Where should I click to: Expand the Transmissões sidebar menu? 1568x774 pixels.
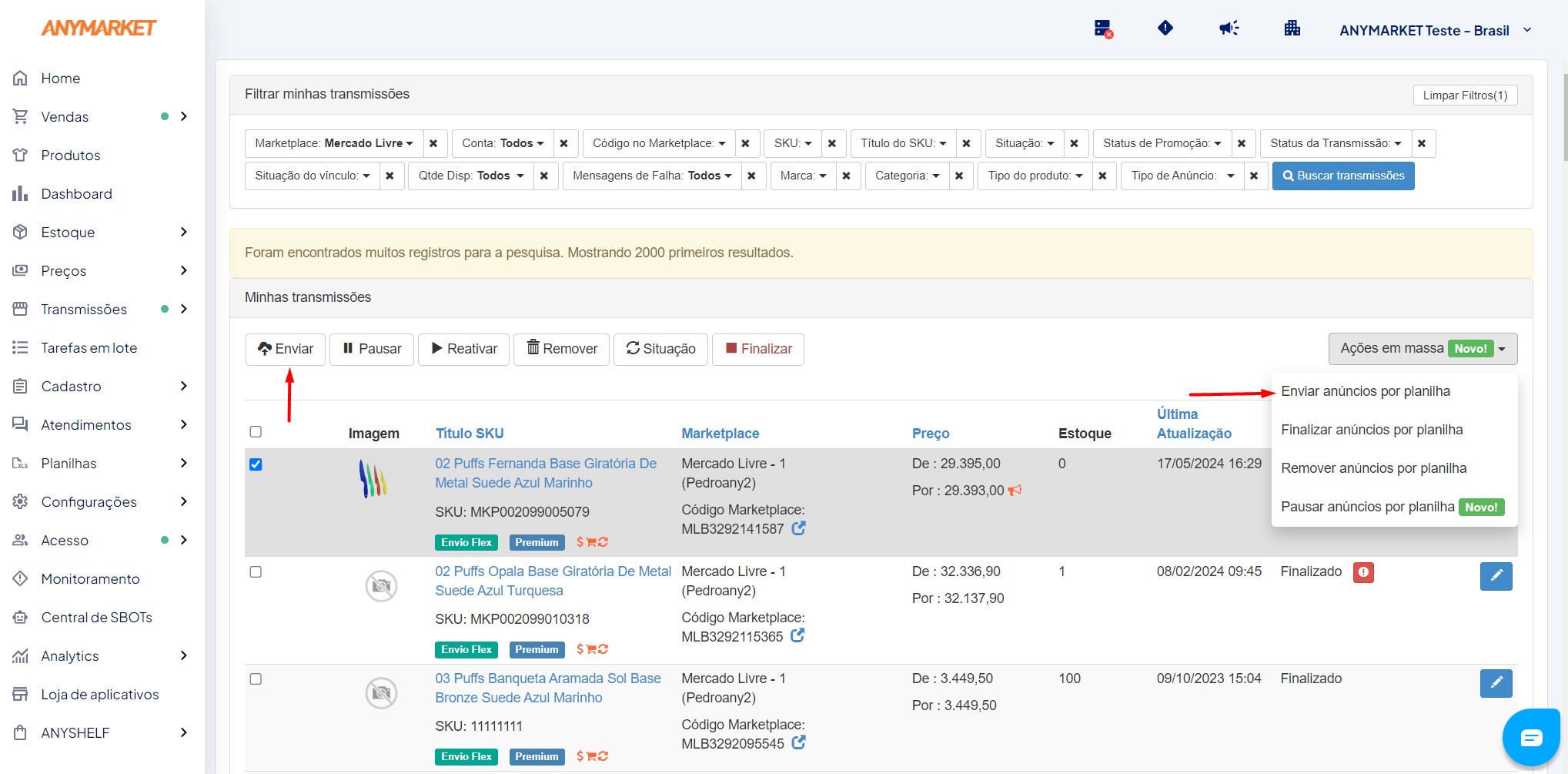184,309
